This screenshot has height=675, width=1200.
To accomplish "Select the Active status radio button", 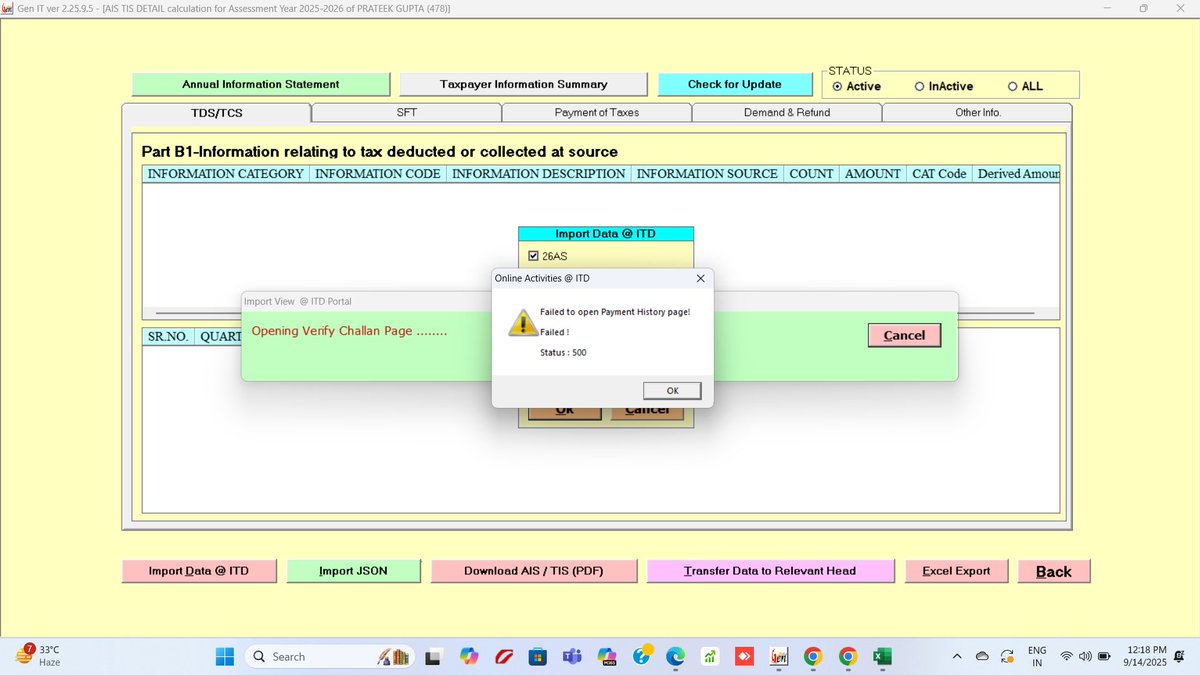I will [837, 87].
